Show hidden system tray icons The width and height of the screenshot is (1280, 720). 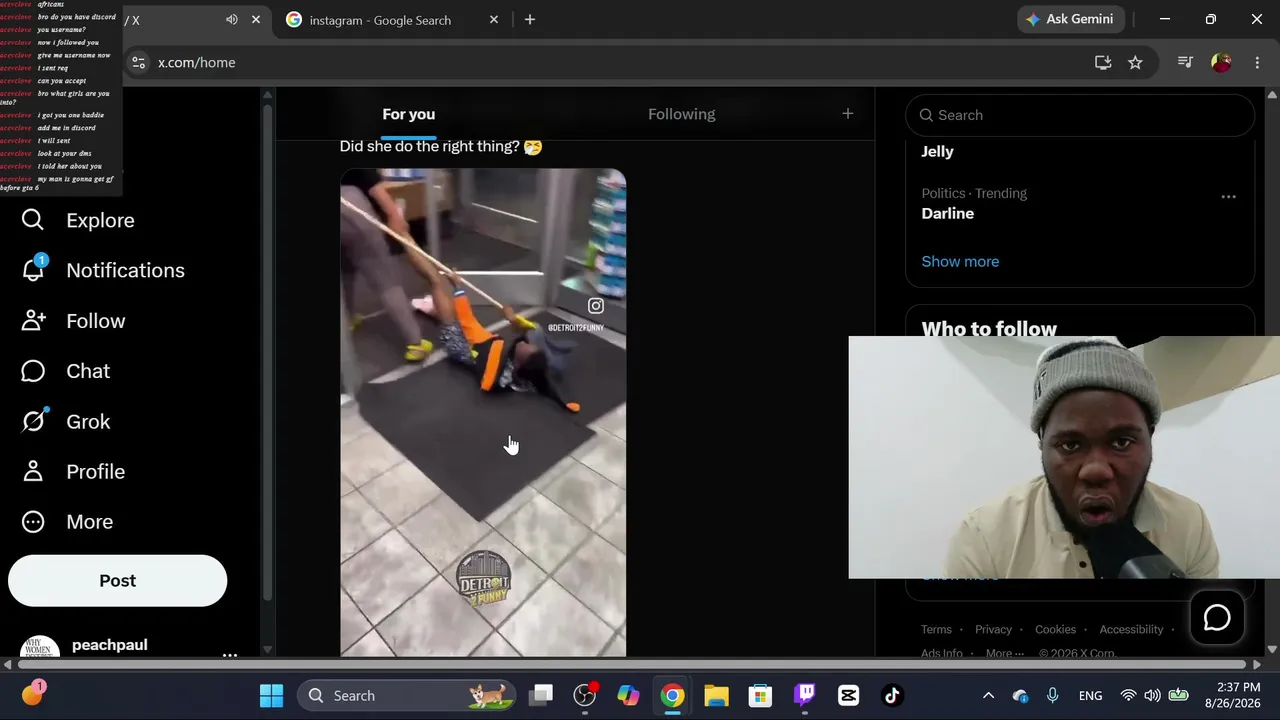pyautogui.click(x=988, y=695)
